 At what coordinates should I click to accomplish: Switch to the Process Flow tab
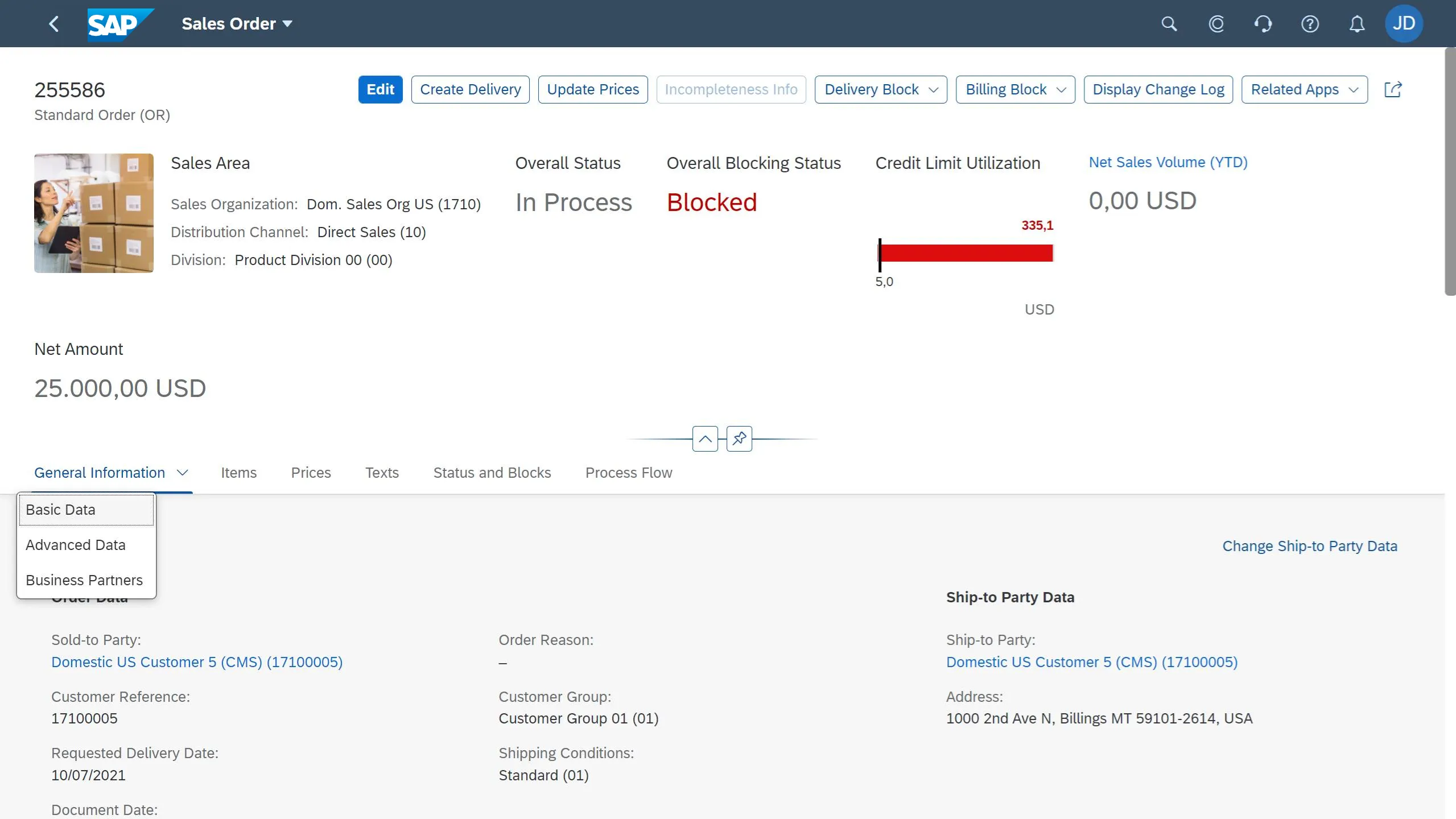pyautogui.click(x=628, y=473)
